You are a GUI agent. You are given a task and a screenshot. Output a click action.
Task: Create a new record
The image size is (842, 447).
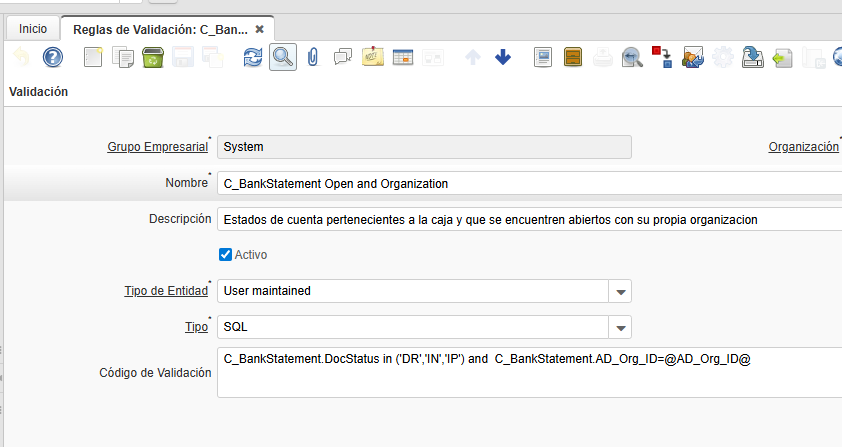click(93, 58)
